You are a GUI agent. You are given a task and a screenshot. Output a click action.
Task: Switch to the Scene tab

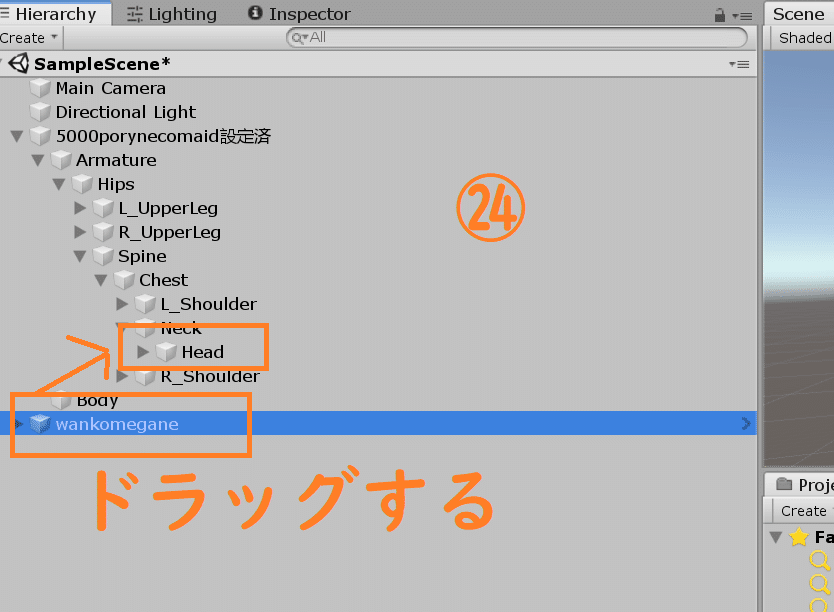click(798, 14)
